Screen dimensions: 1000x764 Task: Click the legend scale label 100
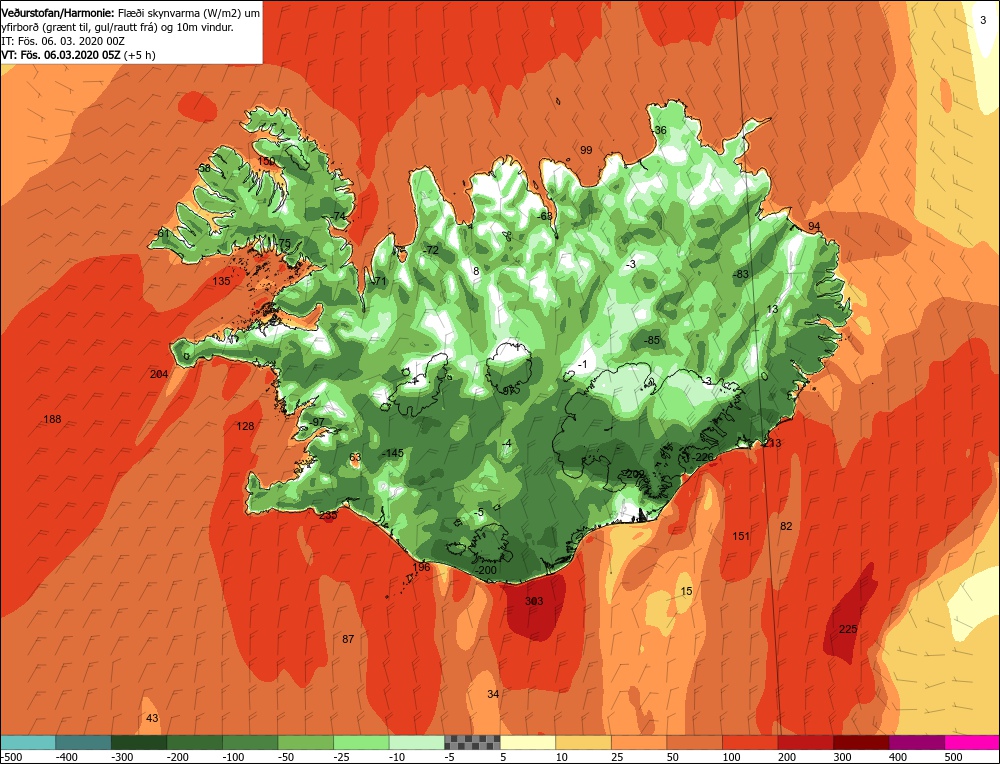732,757
